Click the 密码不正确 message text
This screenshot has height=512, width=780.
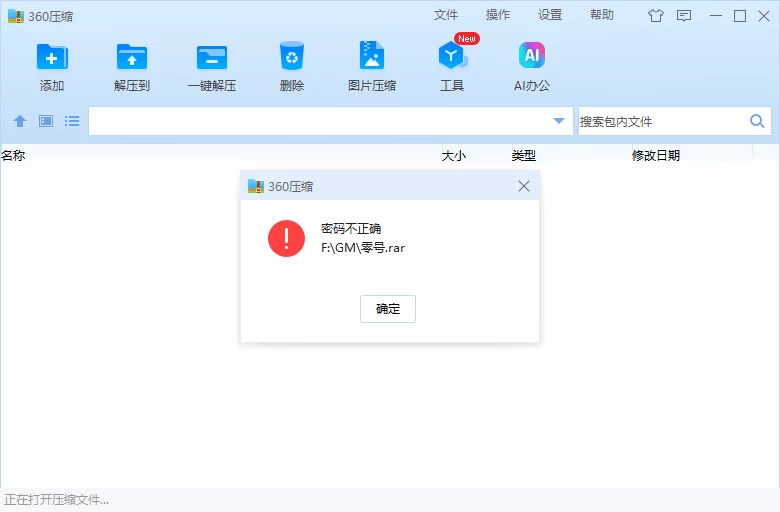(351, 229)
